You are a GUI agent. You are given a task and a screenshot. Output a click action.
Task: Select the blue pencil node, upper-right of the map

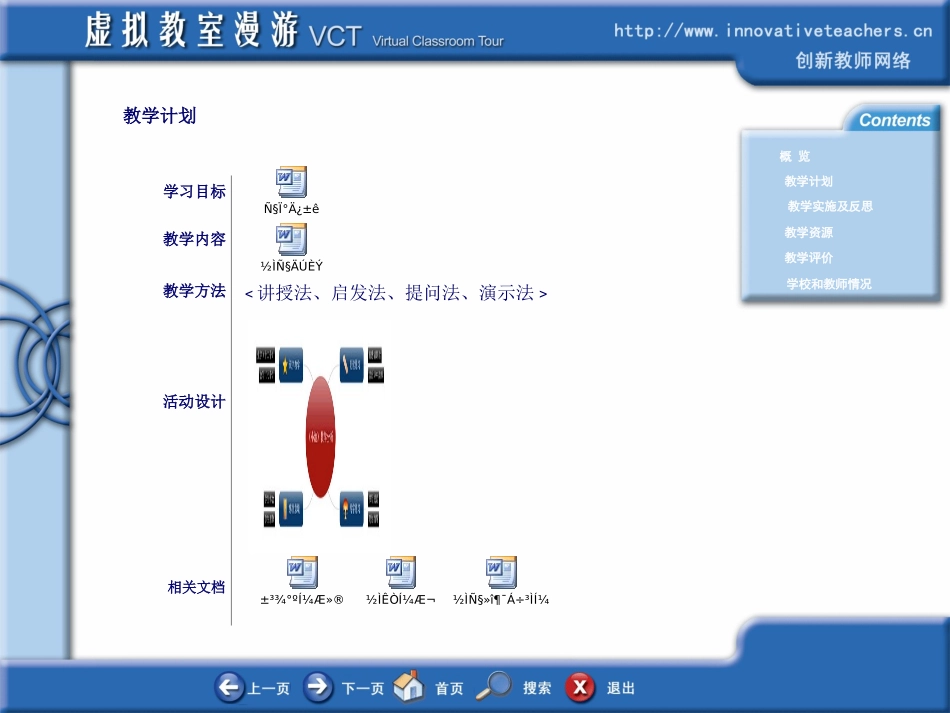pos(352,365)
